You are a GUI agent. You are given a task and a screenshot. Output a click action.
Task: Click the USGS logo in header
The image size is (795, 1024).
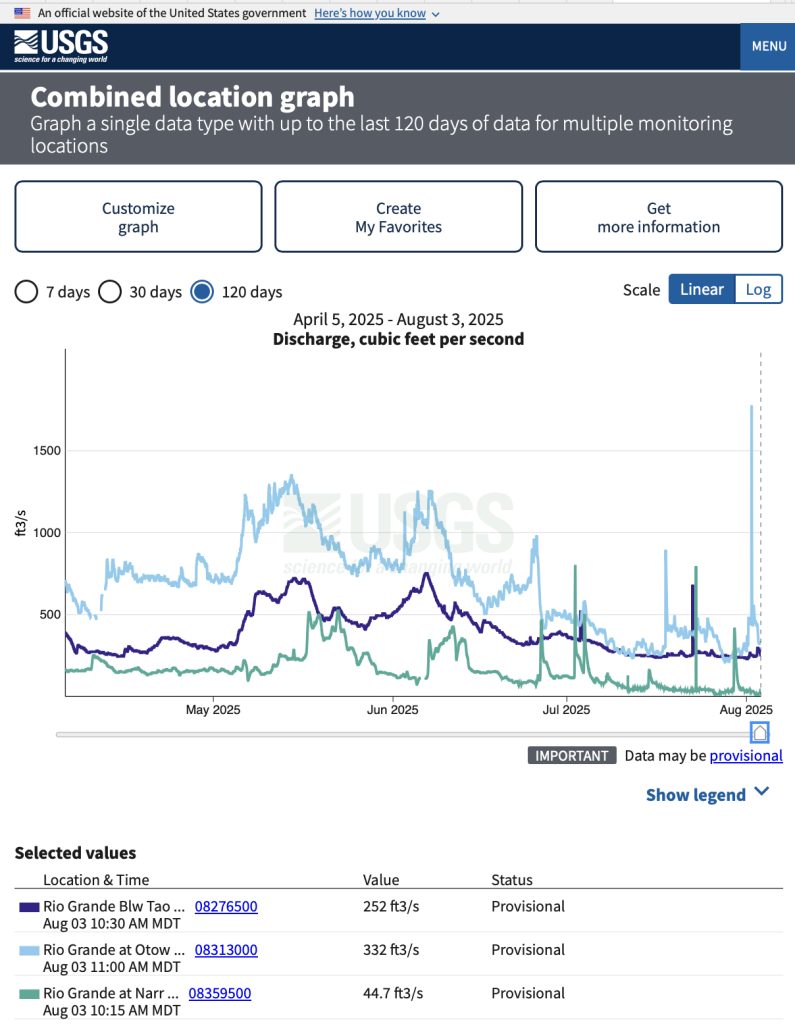[x=61, y=46]
